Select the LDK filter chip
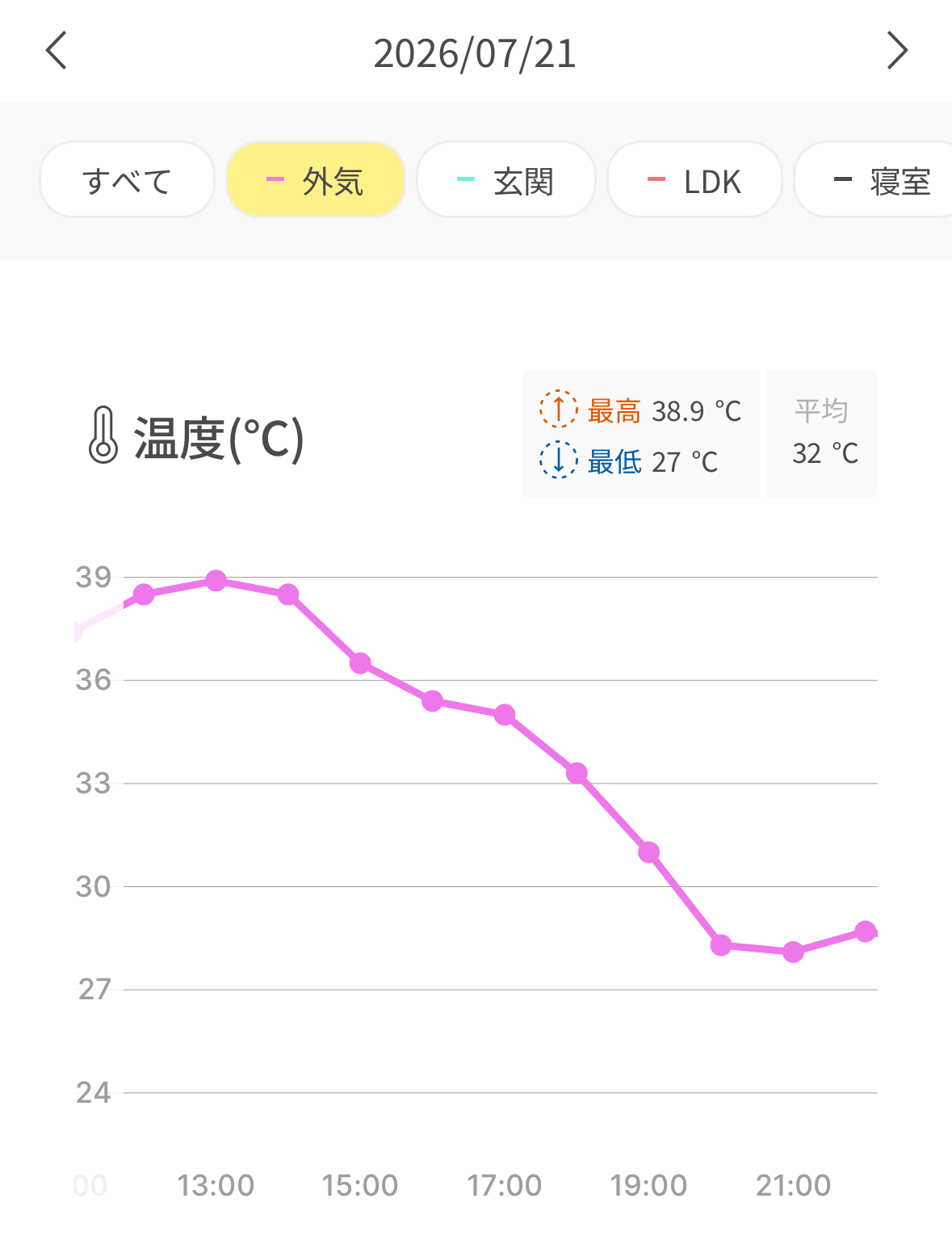952x1253 pixels. [694, 180]
